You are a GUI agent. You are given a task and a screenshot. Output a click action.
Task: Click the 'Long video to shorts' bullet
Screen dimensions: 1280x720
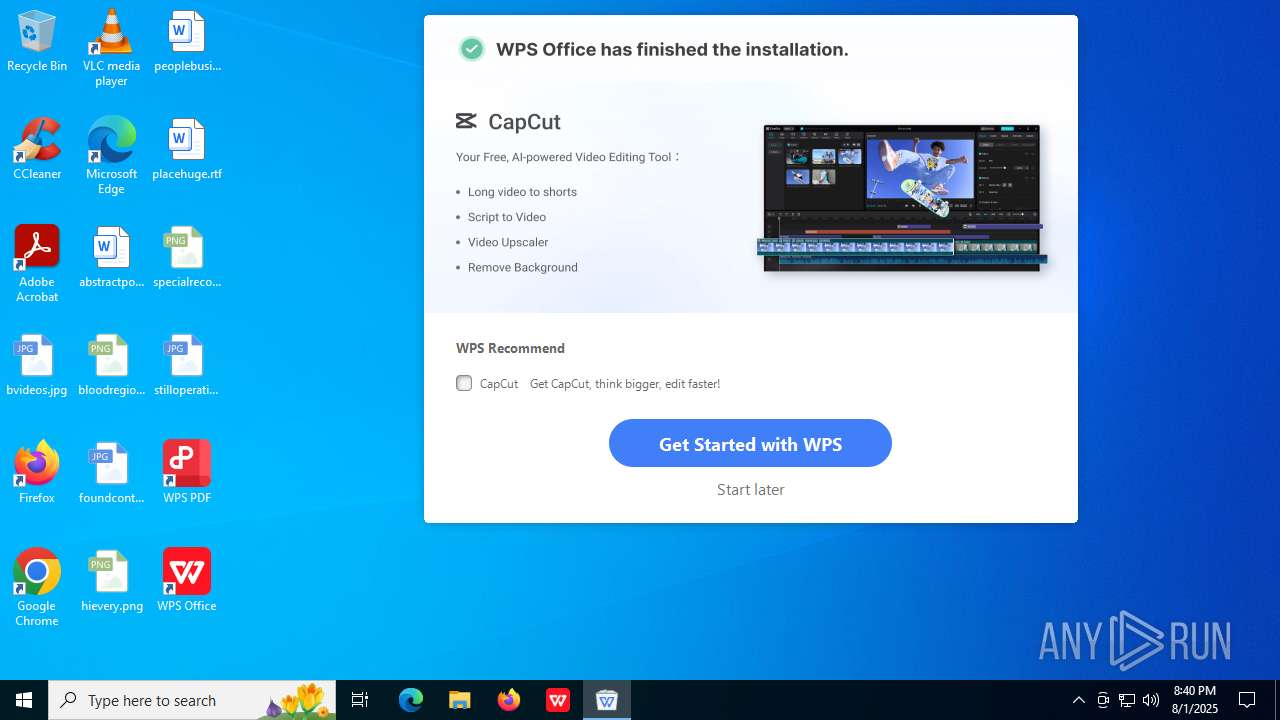(522, 192)
